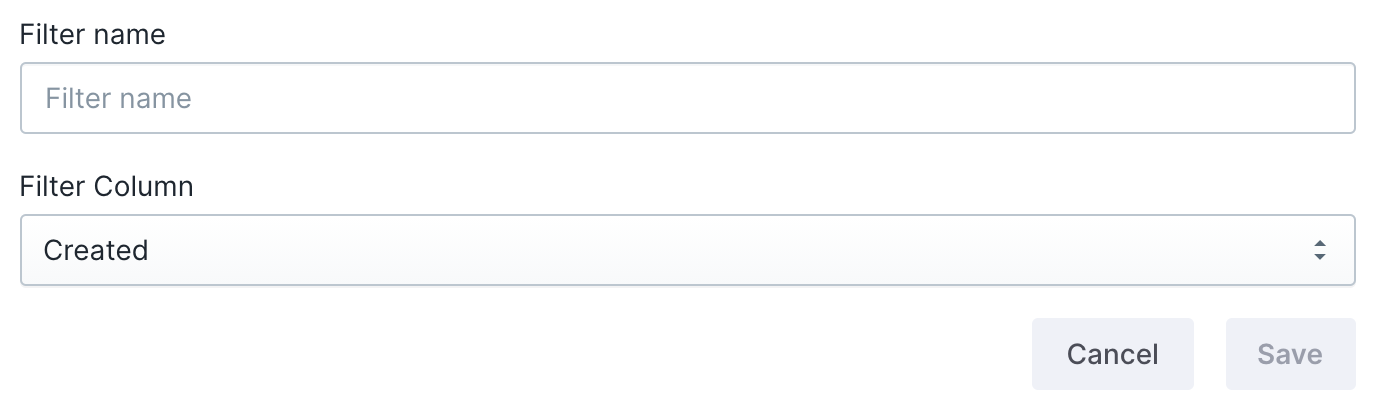Click the "Filter Column" label text

[x=106, y=186]
